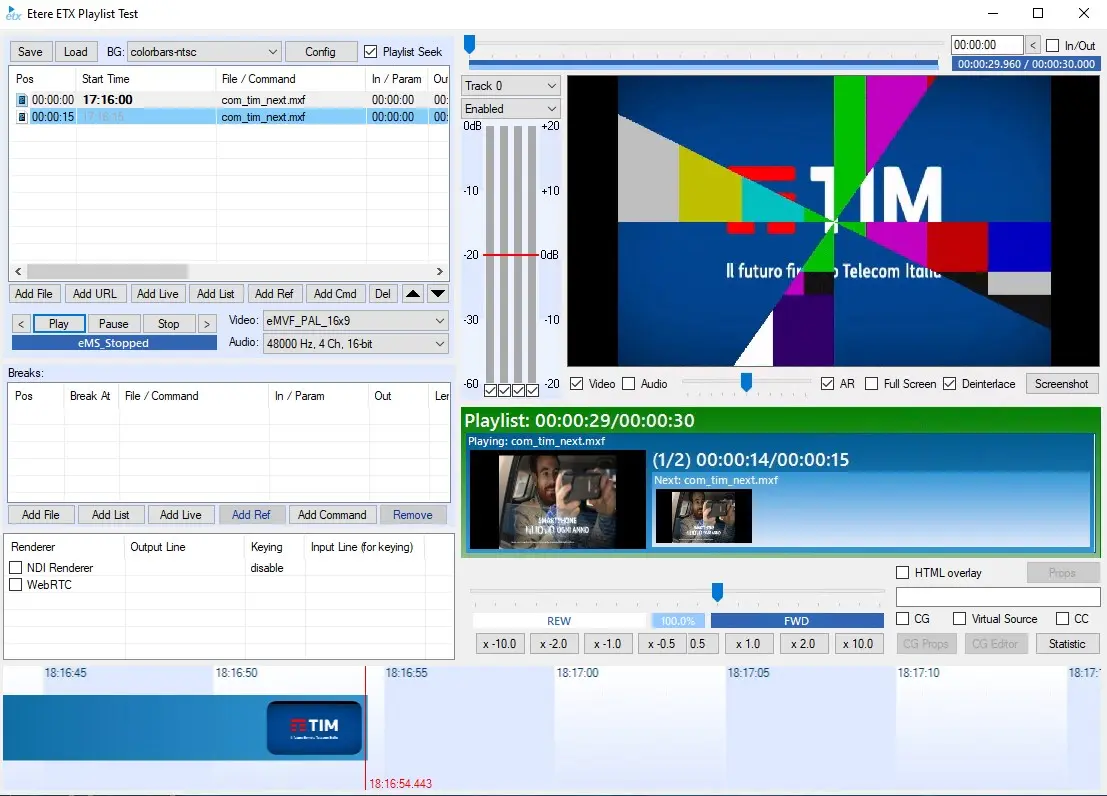Click the volume slider below video preview
The width and height of the screenshot is (1107, 796).
[x=746, y=382]
